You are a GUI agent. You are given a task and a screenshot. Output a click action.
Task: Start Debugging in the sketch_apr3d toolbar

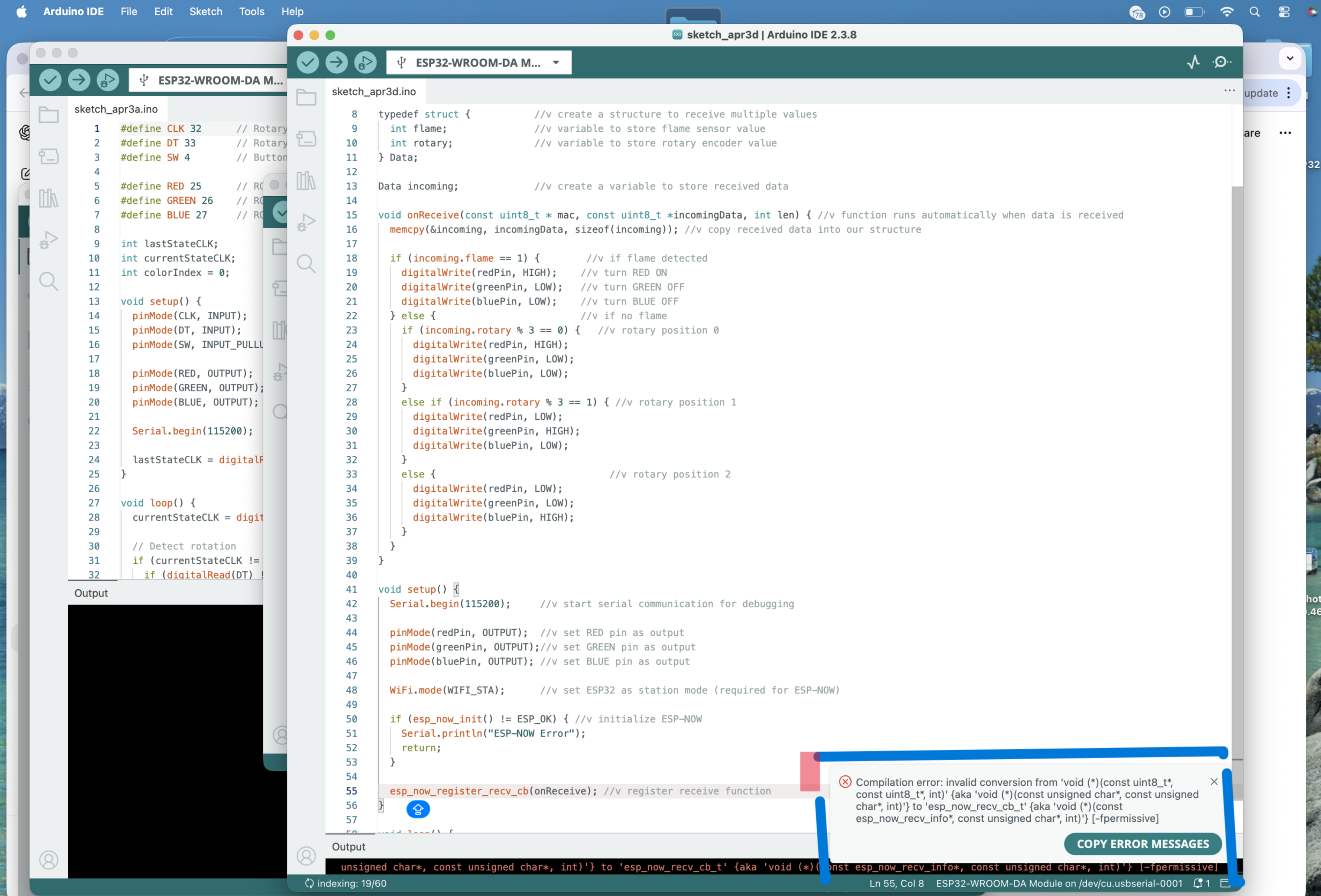click(365, 62)
